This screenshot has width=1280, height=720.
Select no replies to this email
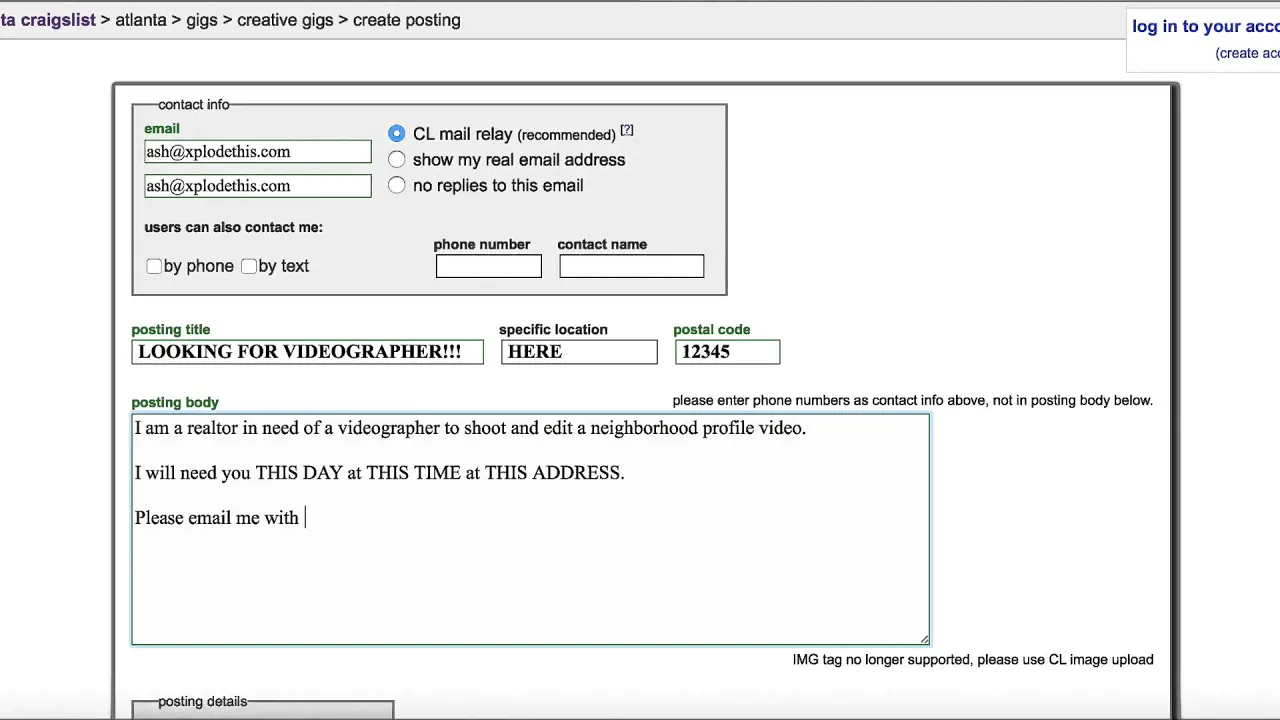click(x=397, y=185)
